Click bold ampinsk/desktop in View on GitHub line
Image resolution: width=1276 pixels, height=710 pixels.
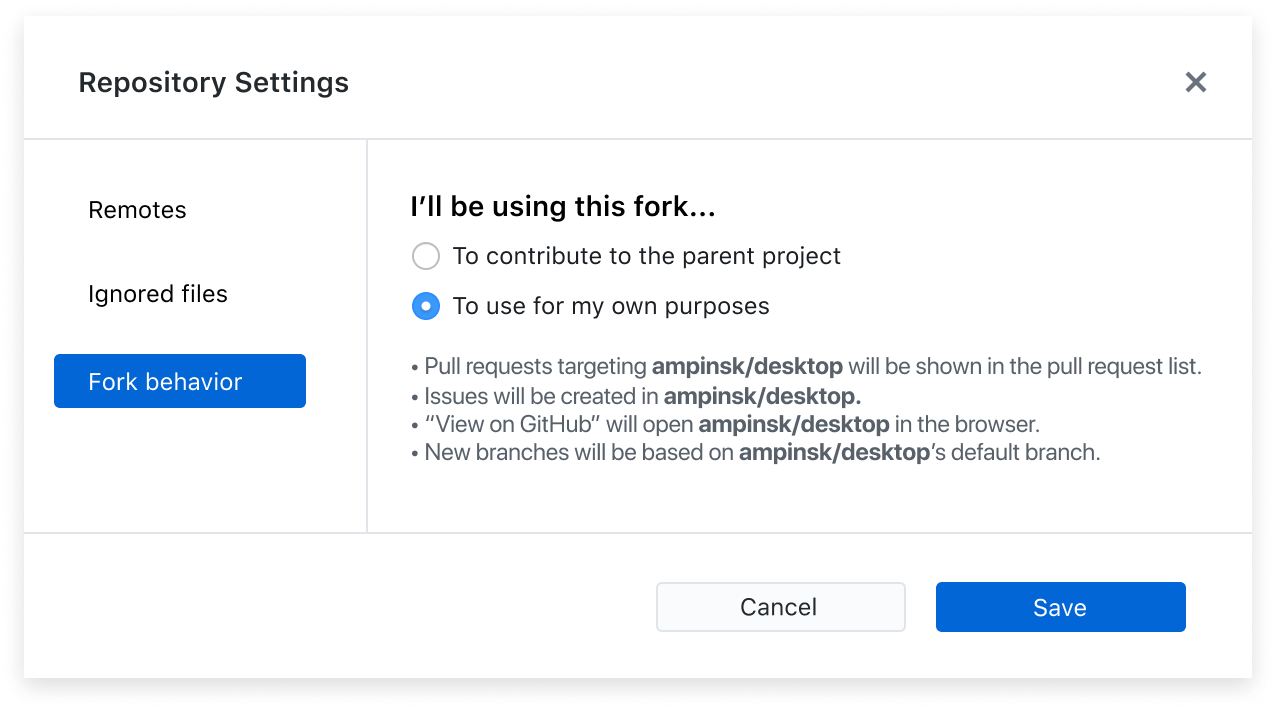[x=794, y=424]
